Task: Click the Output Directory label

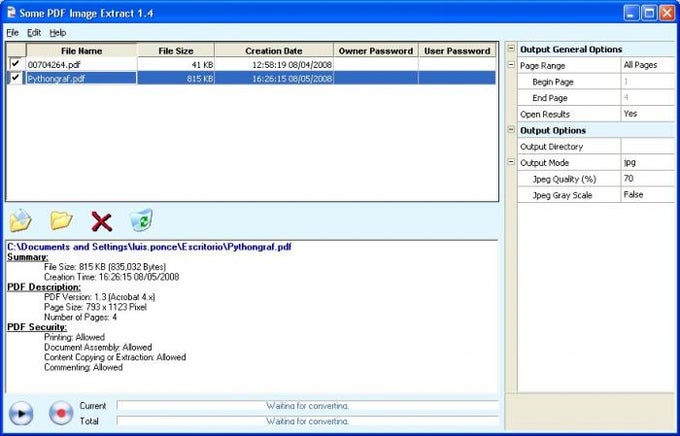Action: click(x=551, y=147)
